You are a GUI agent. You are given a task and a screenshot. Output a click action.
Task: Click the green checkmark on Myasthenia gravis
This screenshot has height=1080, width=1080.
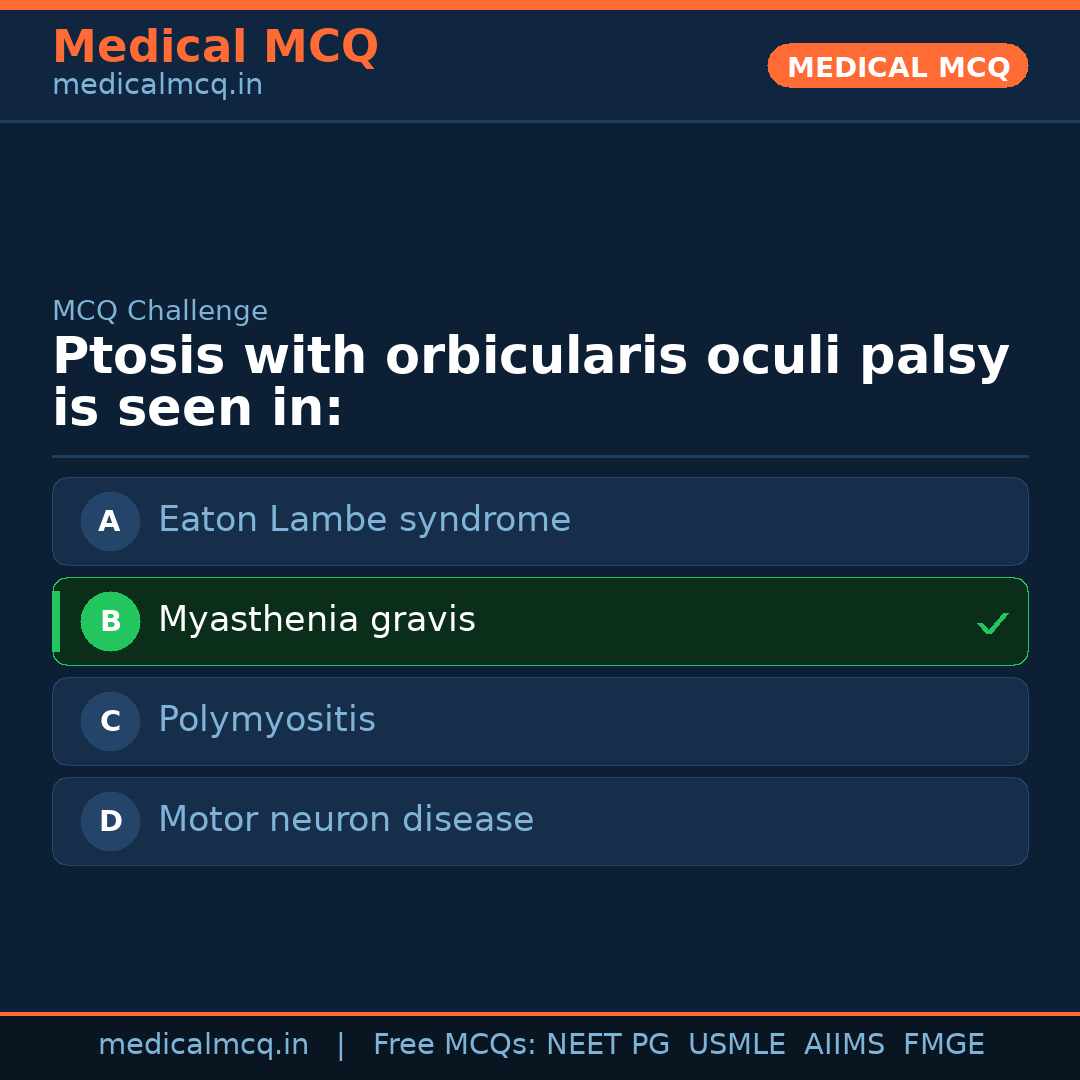(992, 623)
